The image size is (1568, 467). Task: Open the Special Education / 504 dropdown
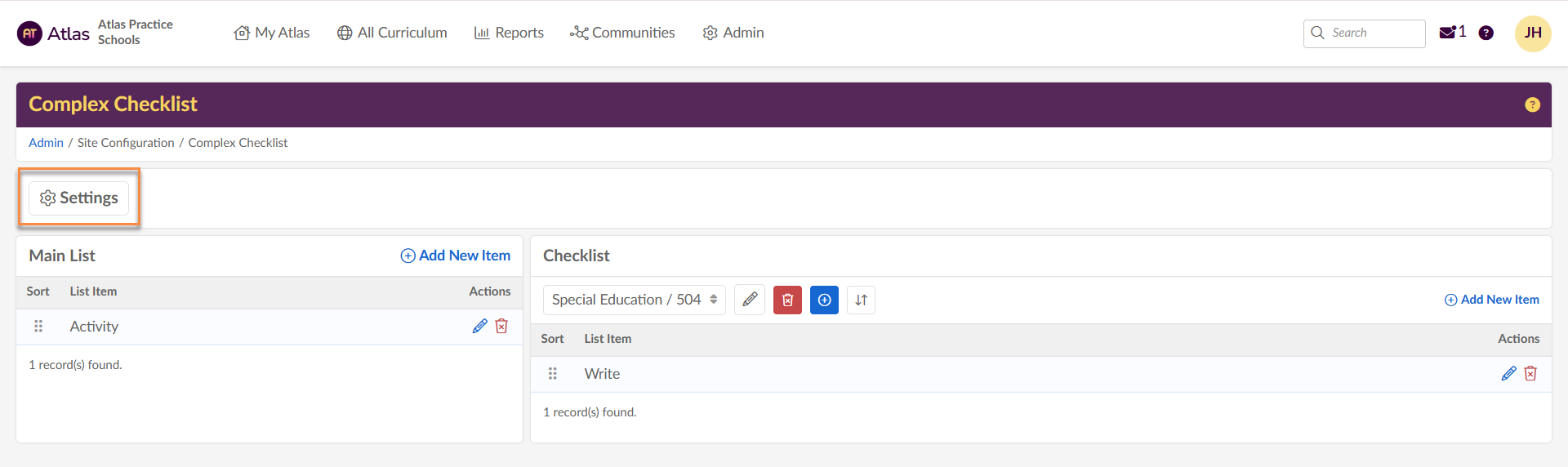click(x=634, y=300)
